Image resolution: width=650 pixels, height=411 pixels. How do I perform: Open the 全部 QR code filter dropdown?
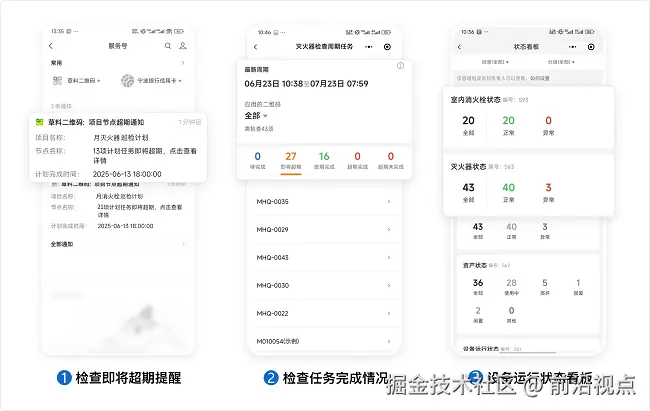(256, 116)
